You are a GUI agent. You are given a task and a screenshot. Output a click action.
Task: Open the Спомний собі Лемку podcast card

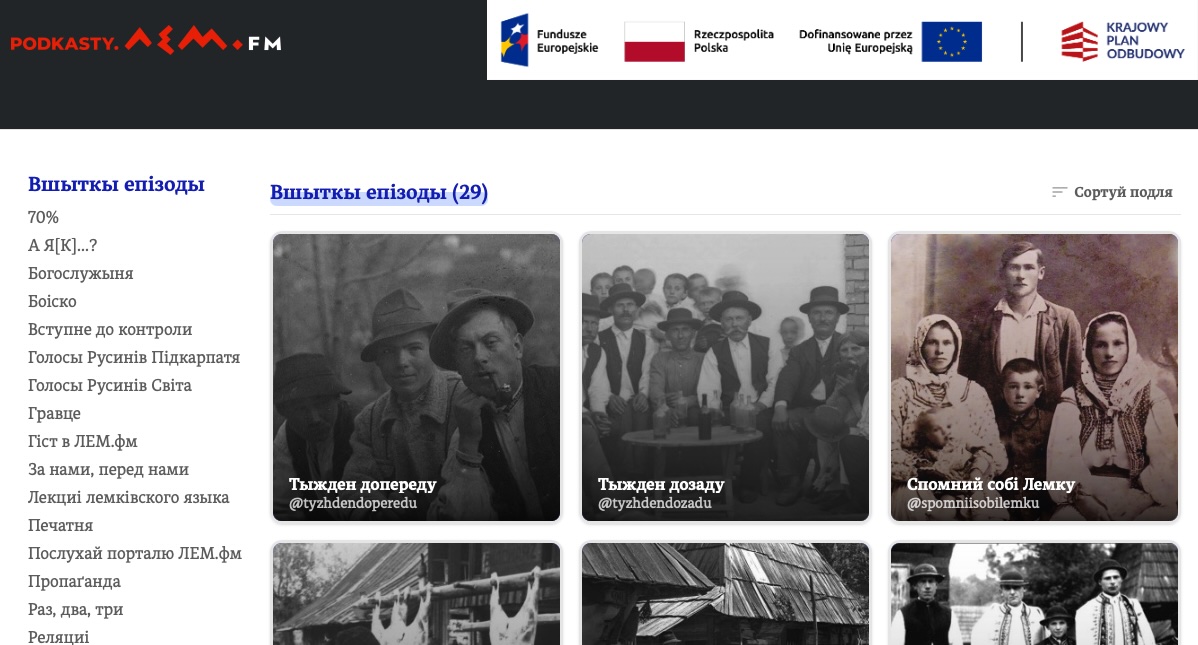[x=1034, y=378]
